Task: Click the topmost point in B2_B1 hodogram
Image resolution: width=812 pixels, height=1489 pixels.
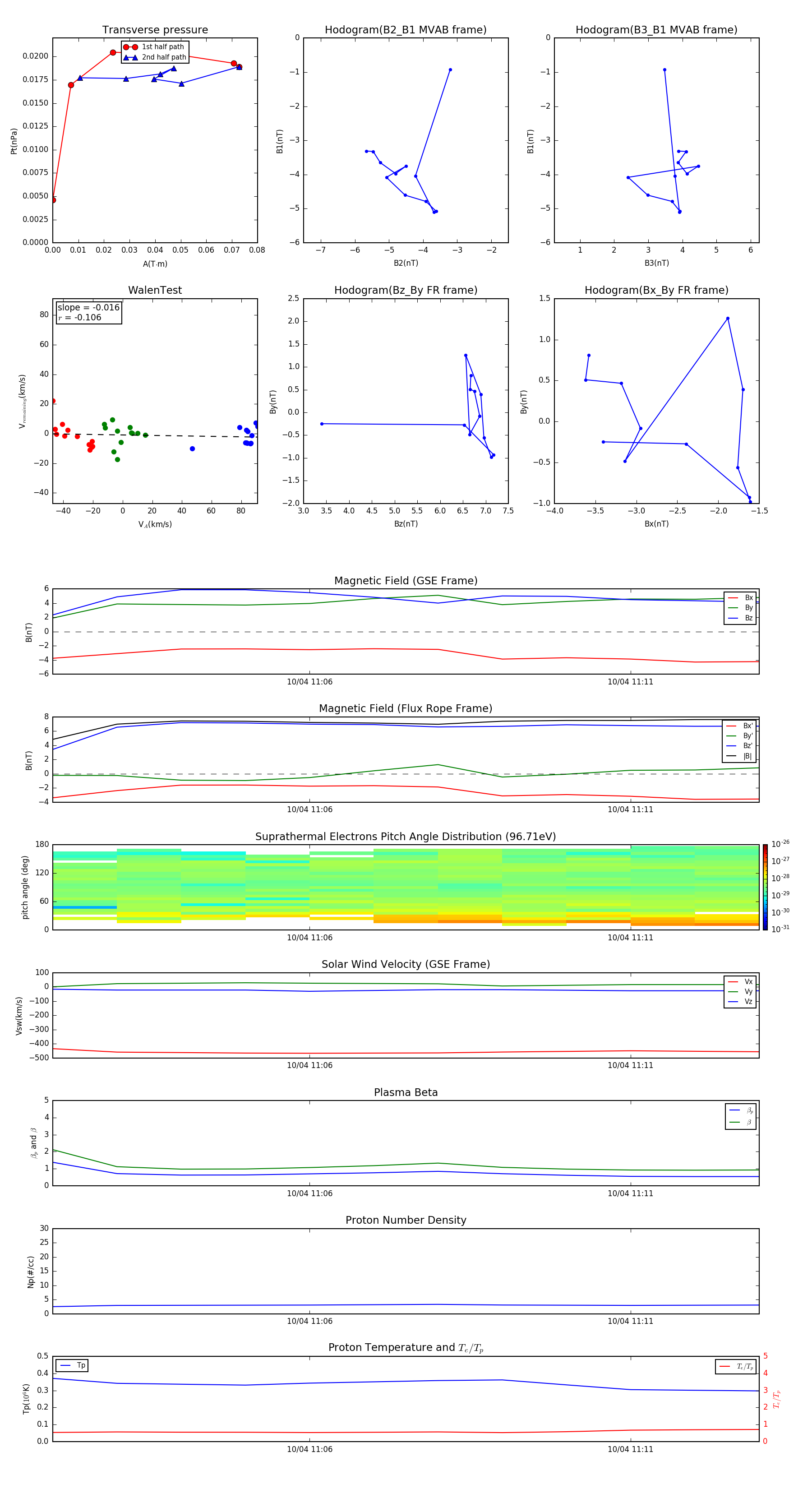Action: 450,70
